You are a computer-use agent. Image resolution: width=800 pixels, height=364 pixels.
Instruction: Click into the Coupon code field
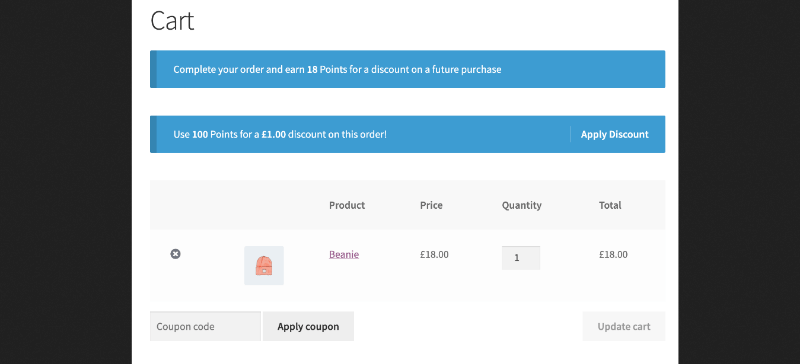click(205, 326)
